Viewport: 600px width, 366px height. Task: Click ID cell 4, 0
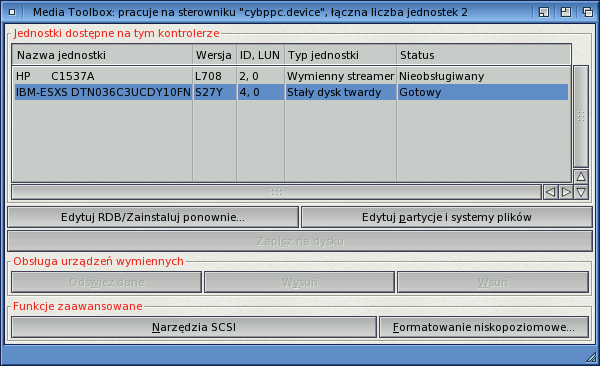(x=249, y=92)
